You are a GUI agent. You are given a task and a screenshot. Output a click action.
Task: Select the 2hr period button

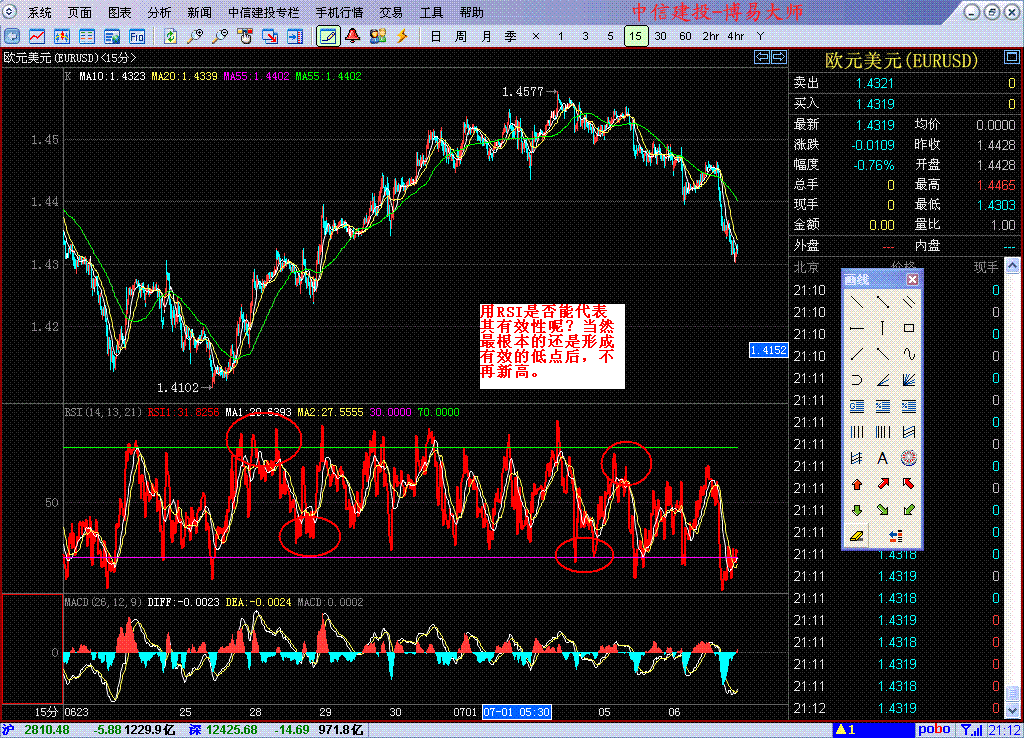click(x=711, y=37)
